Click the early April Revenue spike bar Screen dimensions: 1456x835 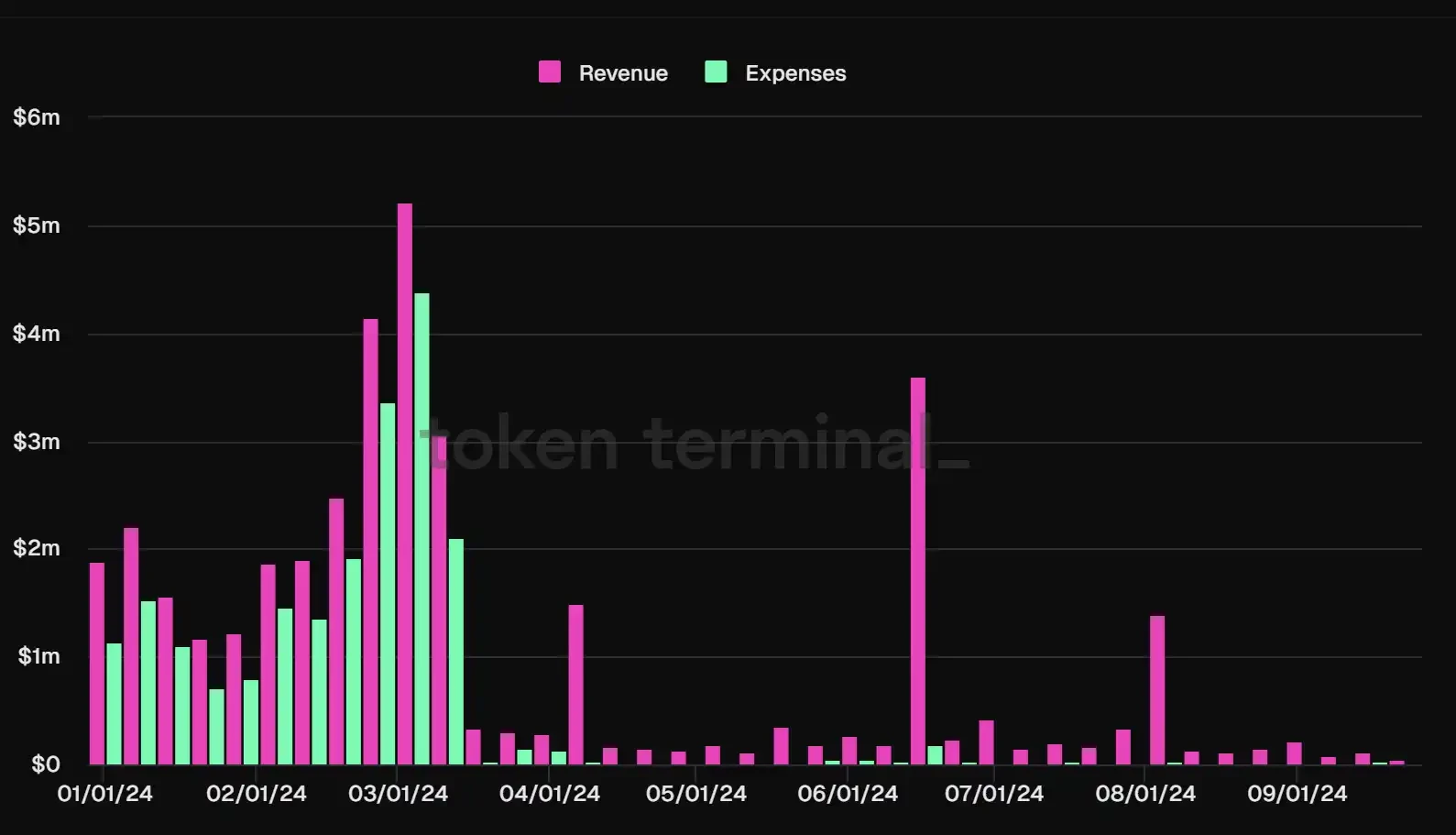pos(575,684)
